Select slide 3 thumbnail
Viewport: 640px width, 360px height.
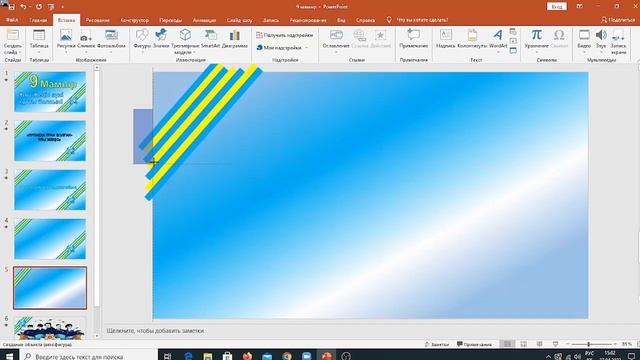click(50, 190)
